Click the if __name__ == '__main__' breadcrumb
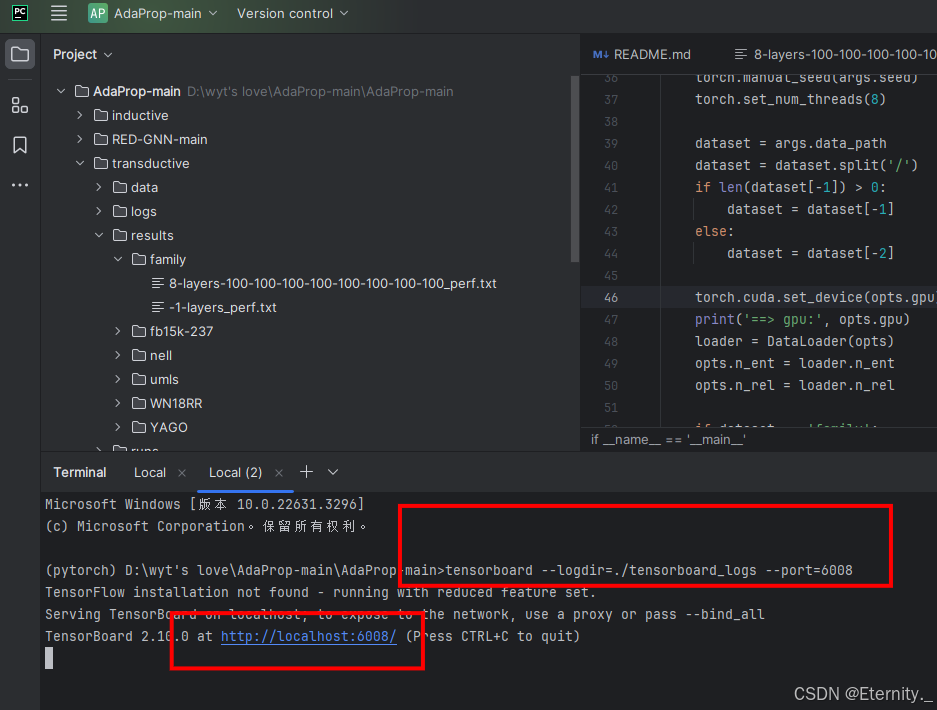Viewport: 937px width, 710px height. pyautogui.click(x=667, y=440)
